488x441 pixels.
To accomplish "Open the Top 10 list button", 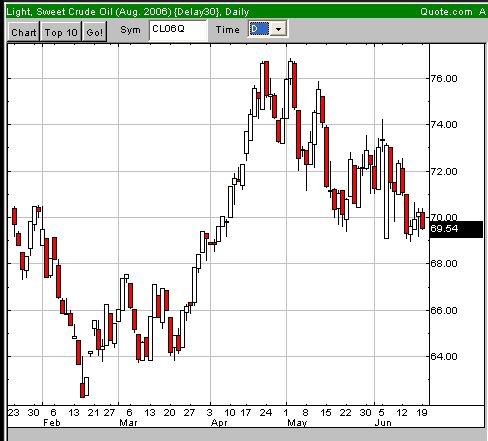I will [61, 32].
